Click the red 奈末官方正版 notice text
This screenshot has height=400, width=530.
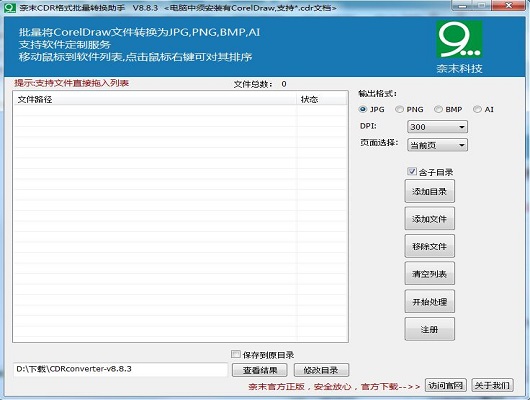(x=334, y=386)
